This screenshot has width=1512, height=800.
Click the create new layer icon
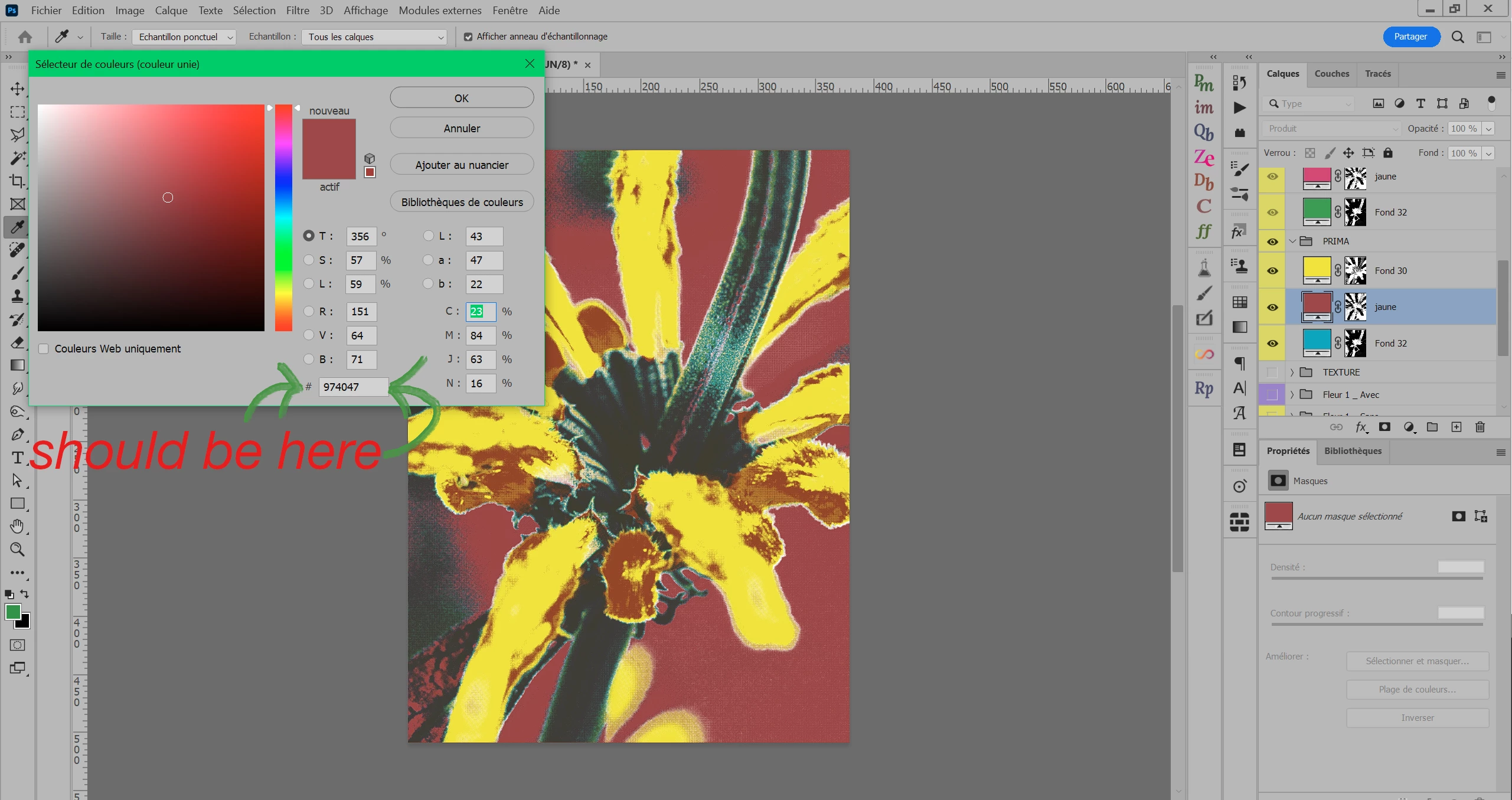point(1456,427)
